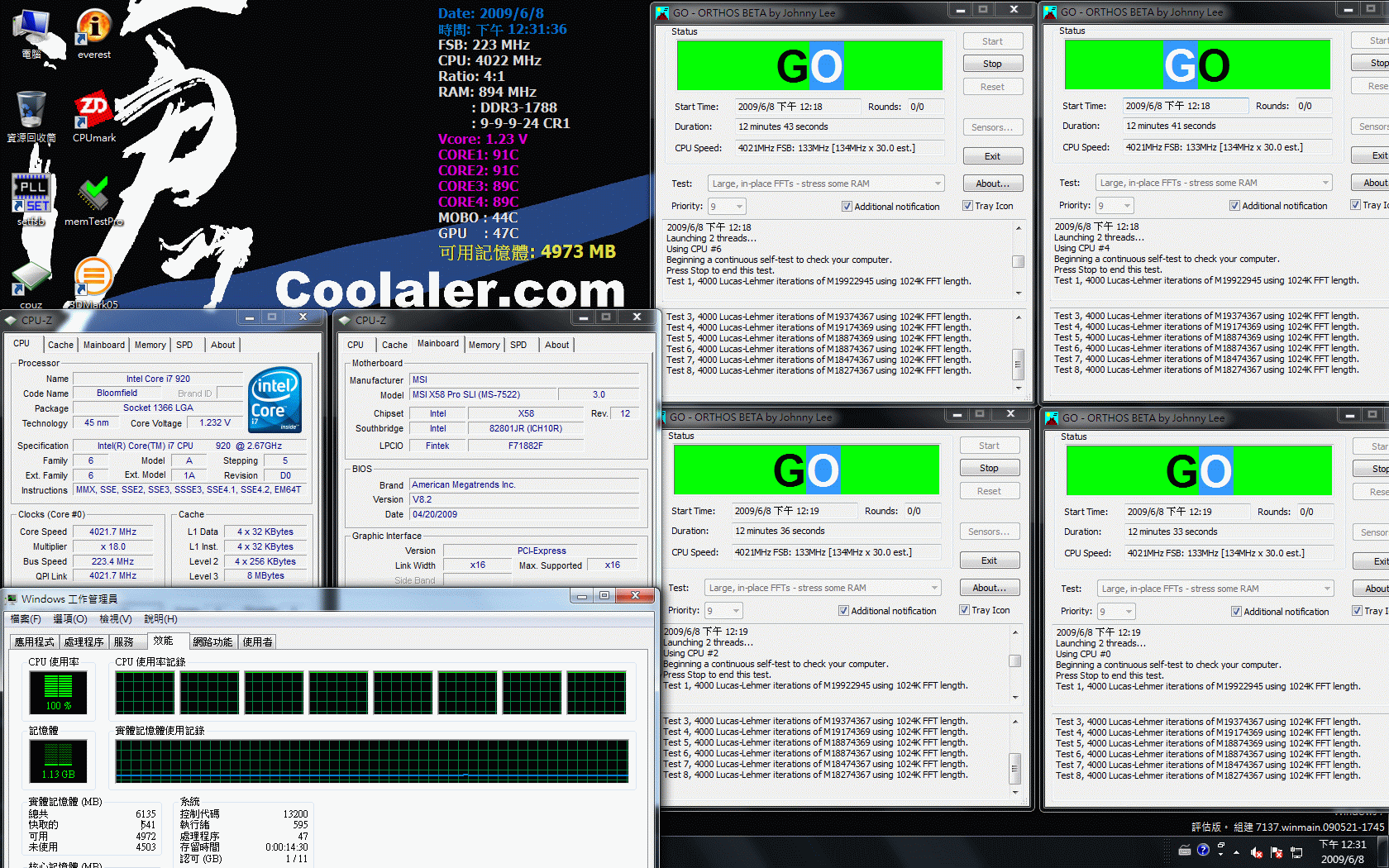This screenshot has width=1389, height=868.
Task: Open the muted volume tray icon
Action: pyautogui.click(x=1256, y=851)
